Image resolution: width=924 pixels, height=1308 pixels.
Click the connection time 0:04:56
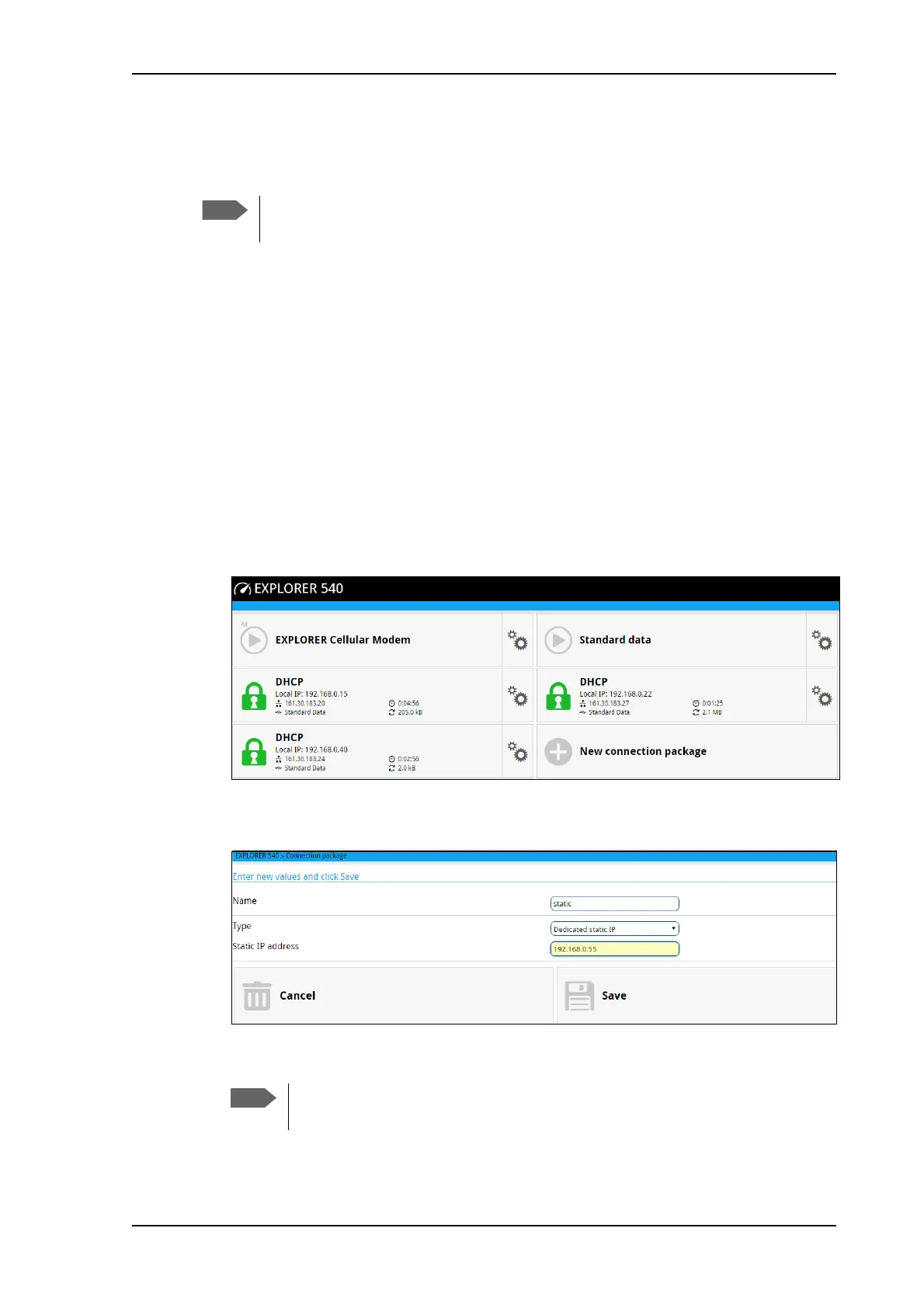(x=408, y=704)
